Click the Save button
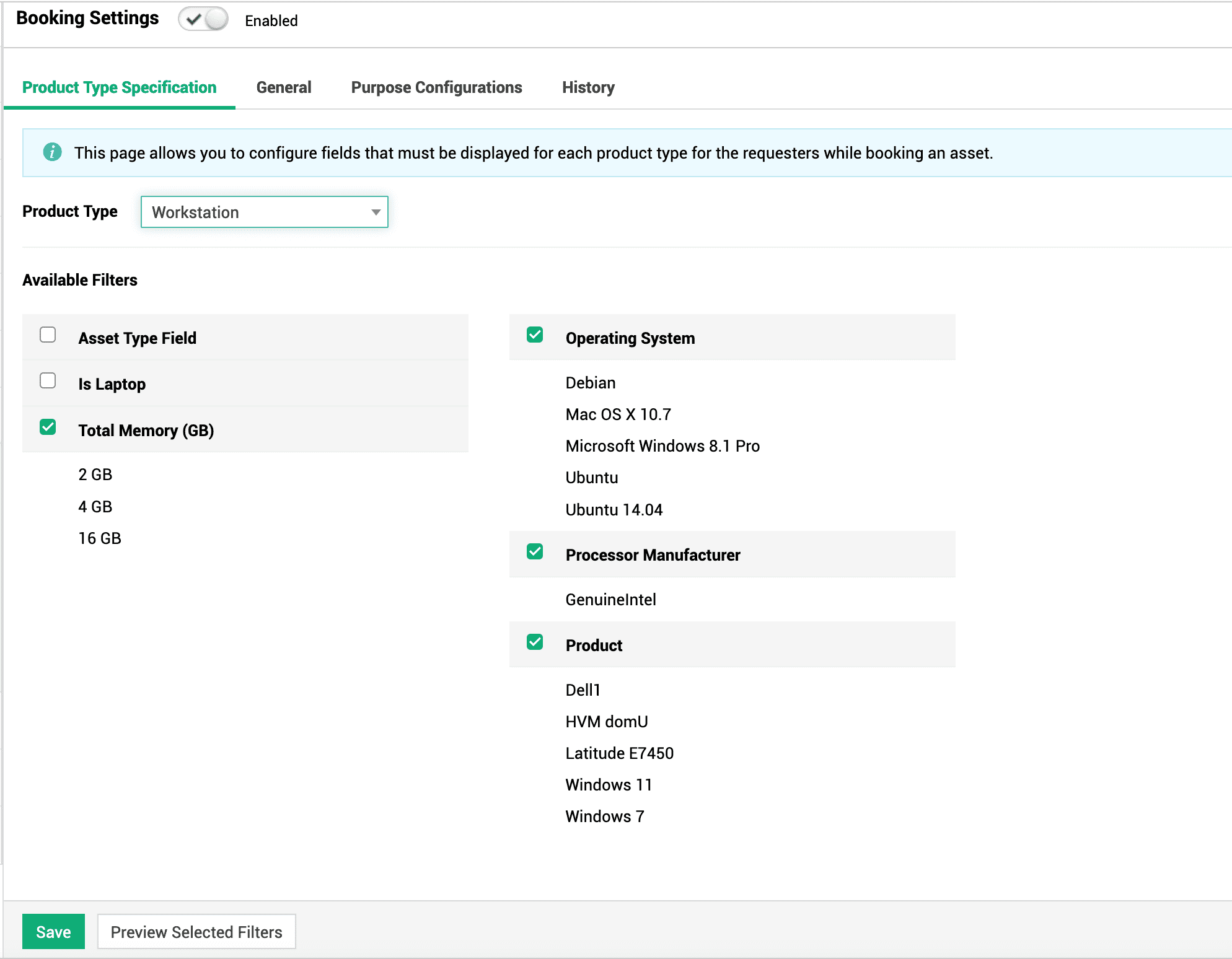 [x=53, y=932]
